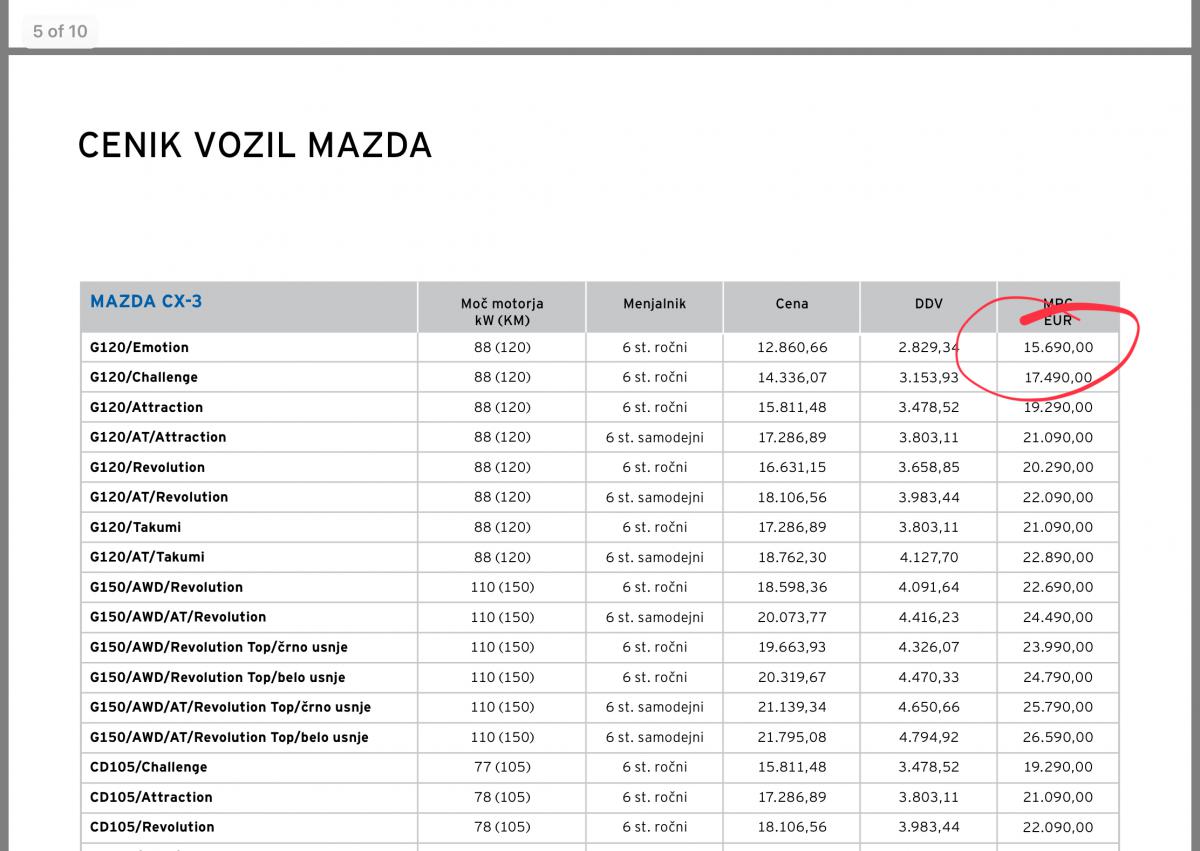Select the Cena value "18.762,30"

point(792,557)
